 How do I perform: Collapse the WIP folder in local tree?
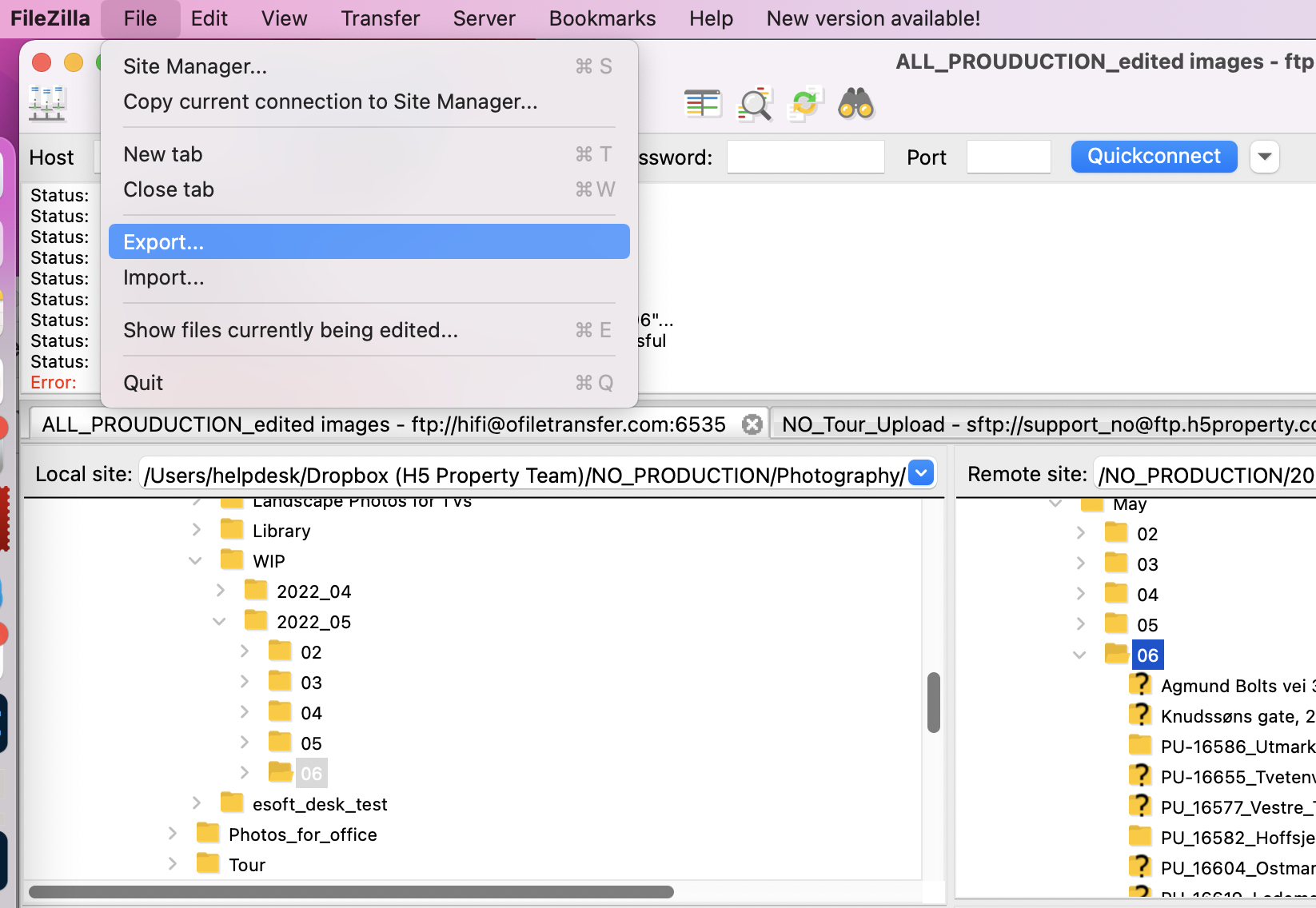(x=195, y=561)
